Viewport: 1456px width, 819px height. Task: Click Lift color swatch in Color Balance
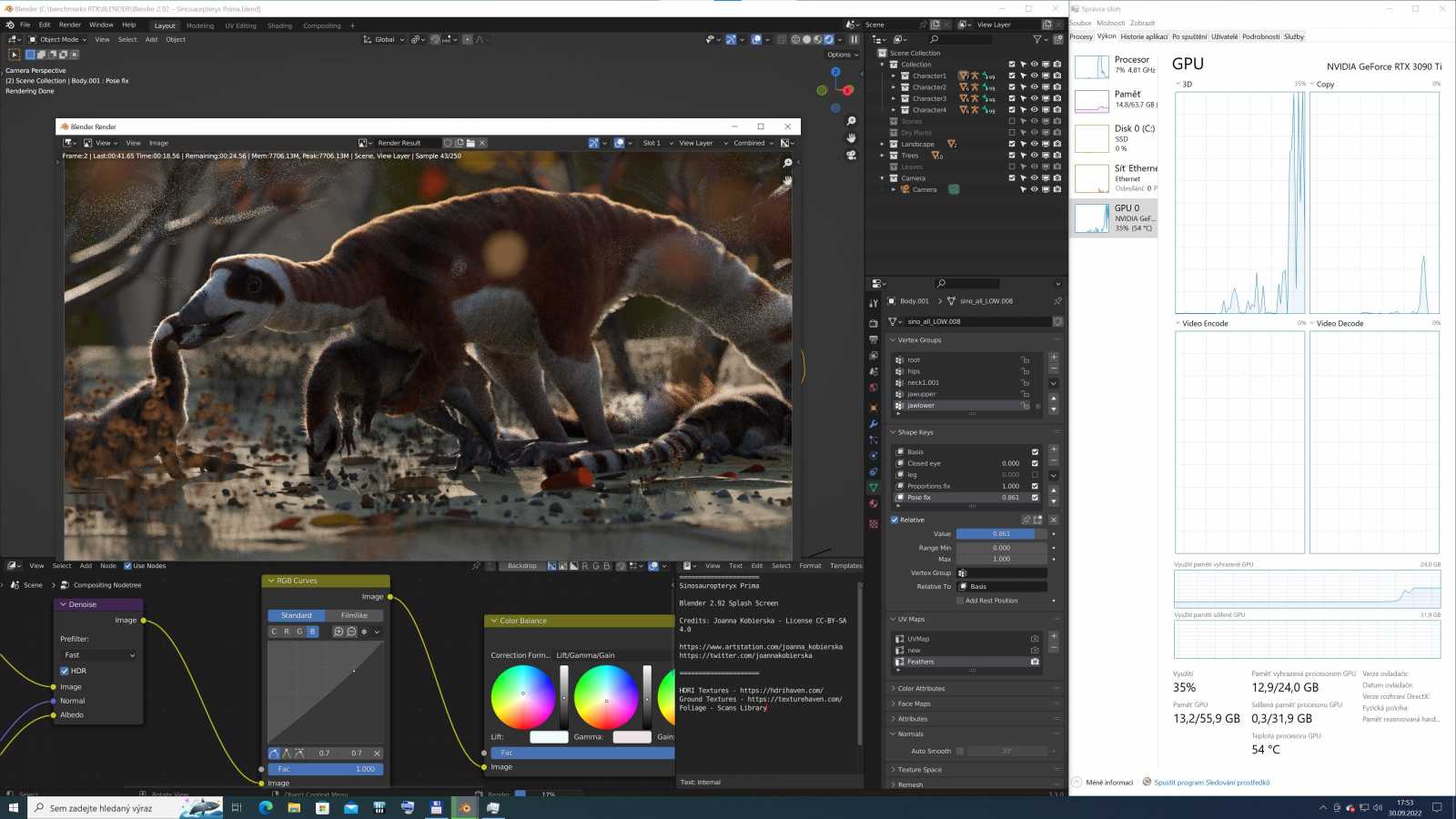click(549, 737)
